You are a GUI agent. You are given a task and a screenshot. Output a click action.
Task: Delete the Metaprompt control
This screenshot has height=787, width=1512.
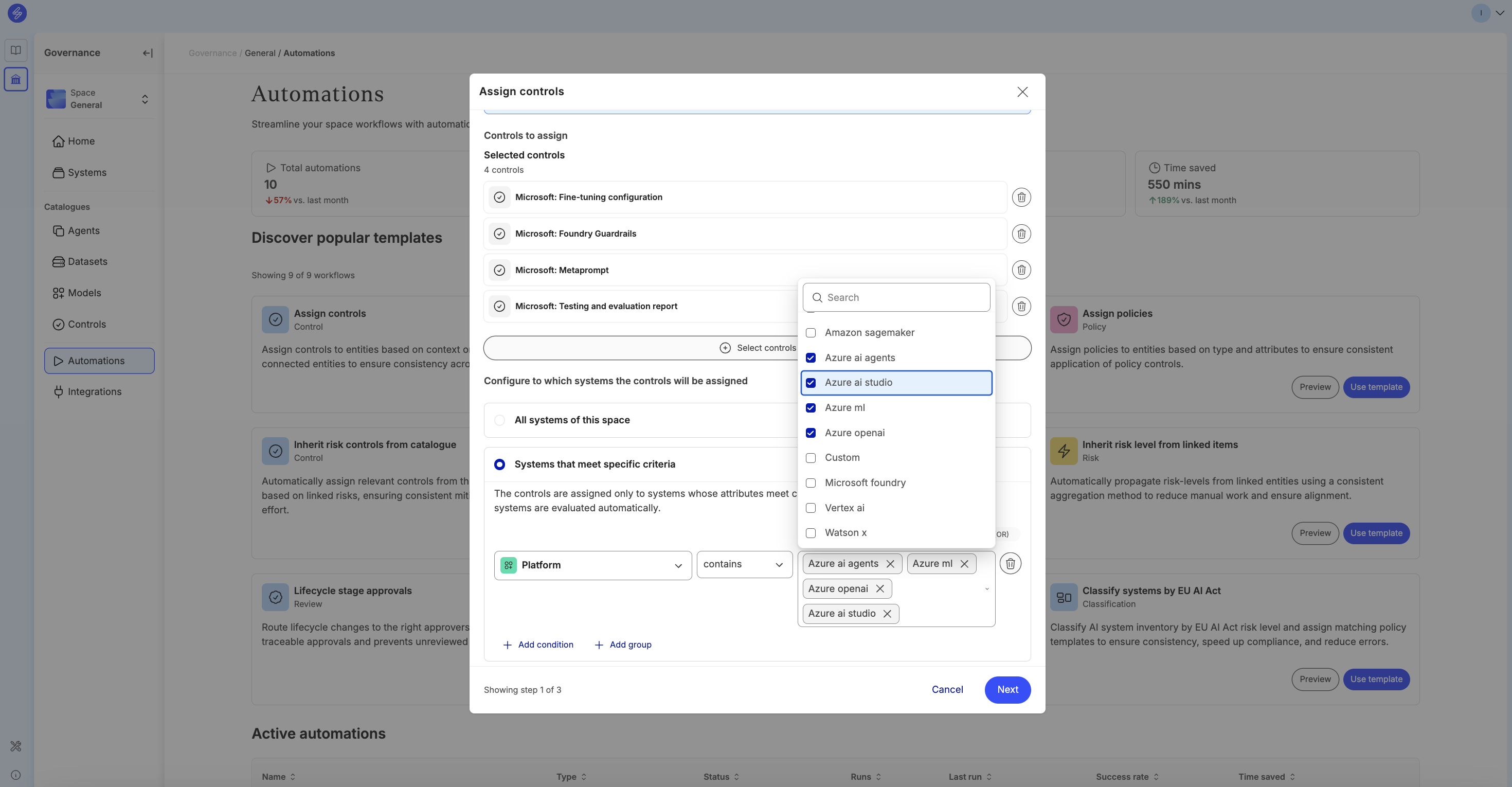pyautogui.click(x=1021, y=270)
